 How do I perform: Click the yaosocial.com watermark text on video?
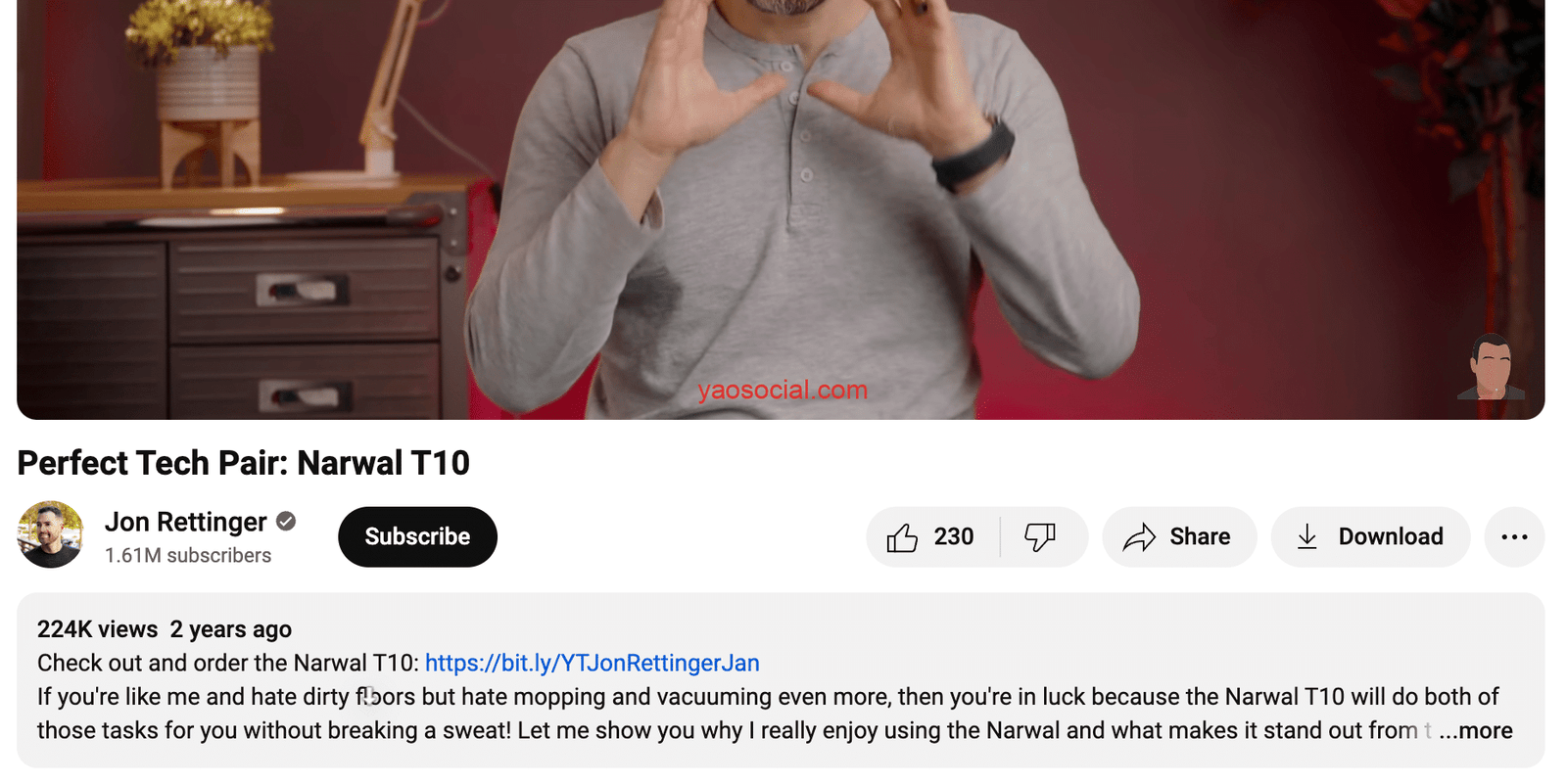pos(783,391)
